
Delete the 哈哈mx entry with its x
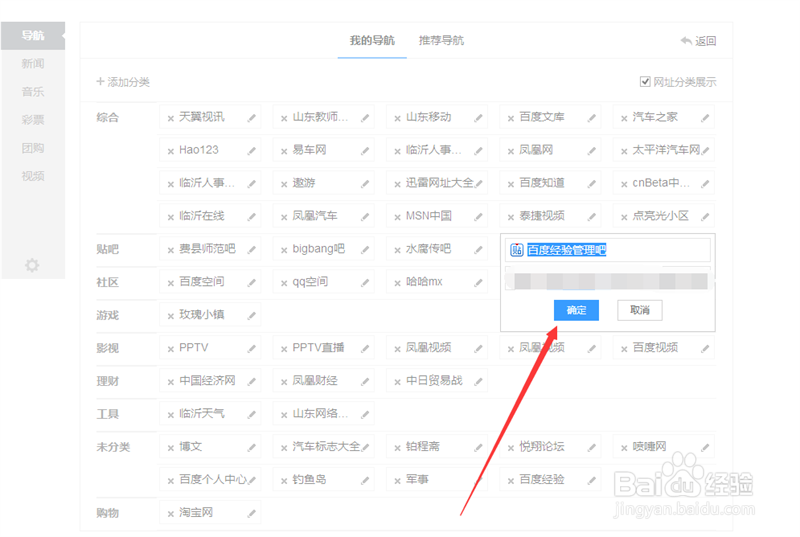[x=397, y=283]
